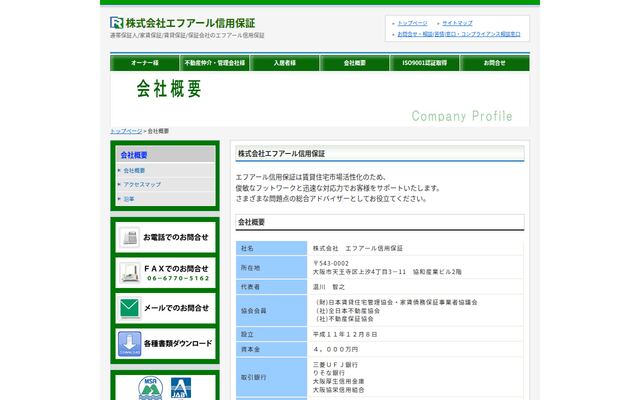Select the 不動産仲介・管理会社様 navigation tab
The width and height of the screenshot is (640, 400).
(x=215, y=63)
